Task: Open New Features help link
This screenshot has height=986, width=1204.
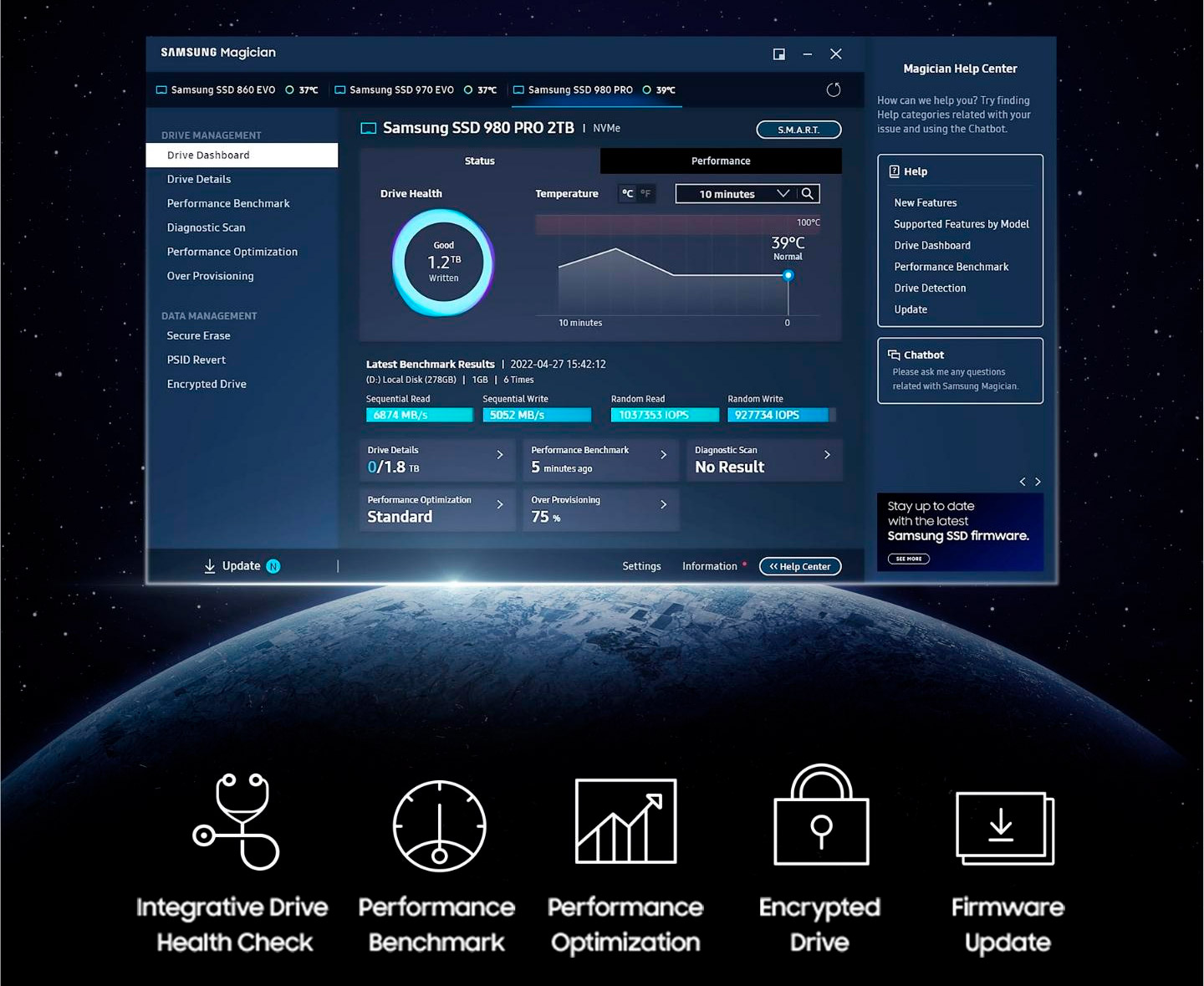Action: (x=926, y=203)
